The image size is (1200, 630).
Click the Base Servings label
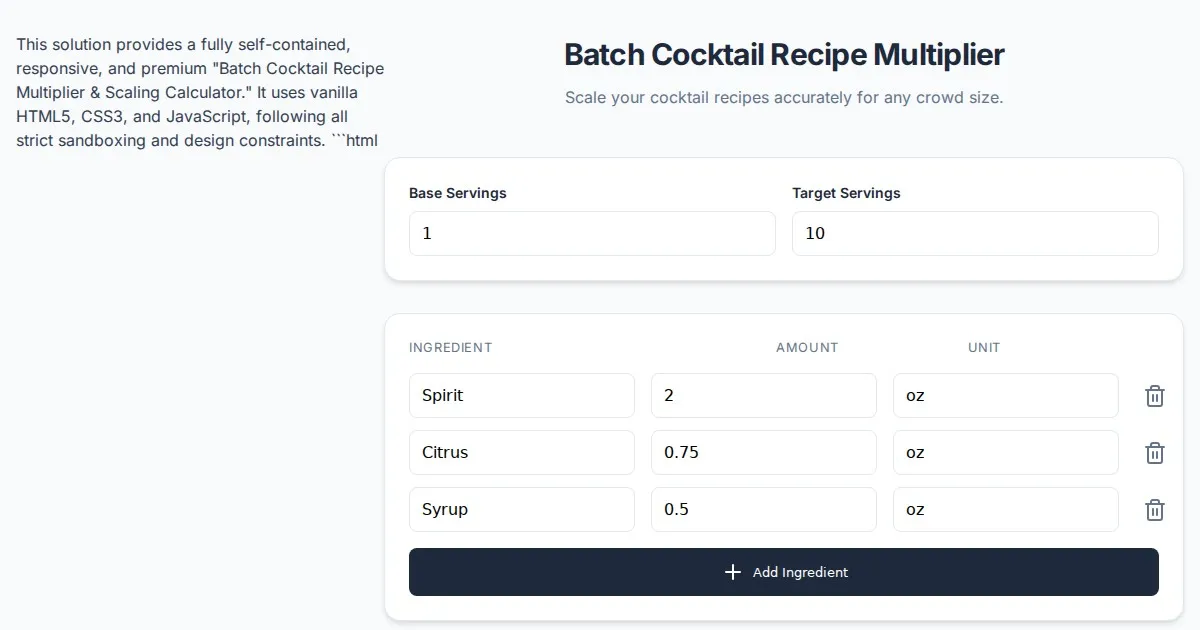pos(458,193)
